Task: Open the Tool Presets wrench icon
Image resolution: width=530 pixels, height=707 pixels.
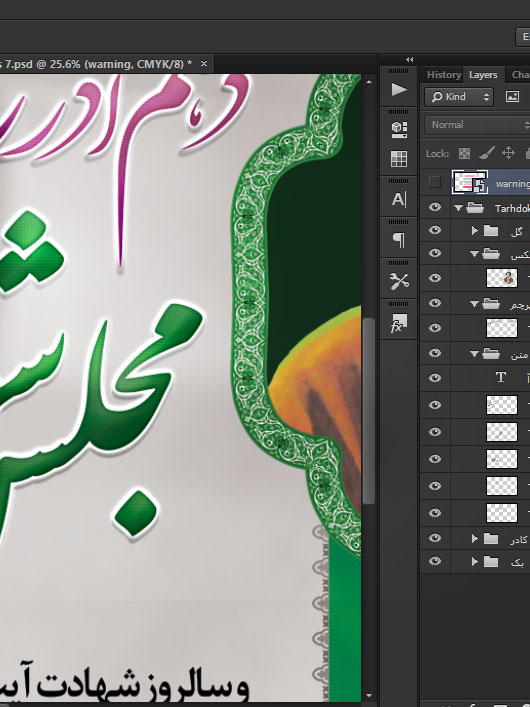Action: pyautogui.click(x=399, y=281)
